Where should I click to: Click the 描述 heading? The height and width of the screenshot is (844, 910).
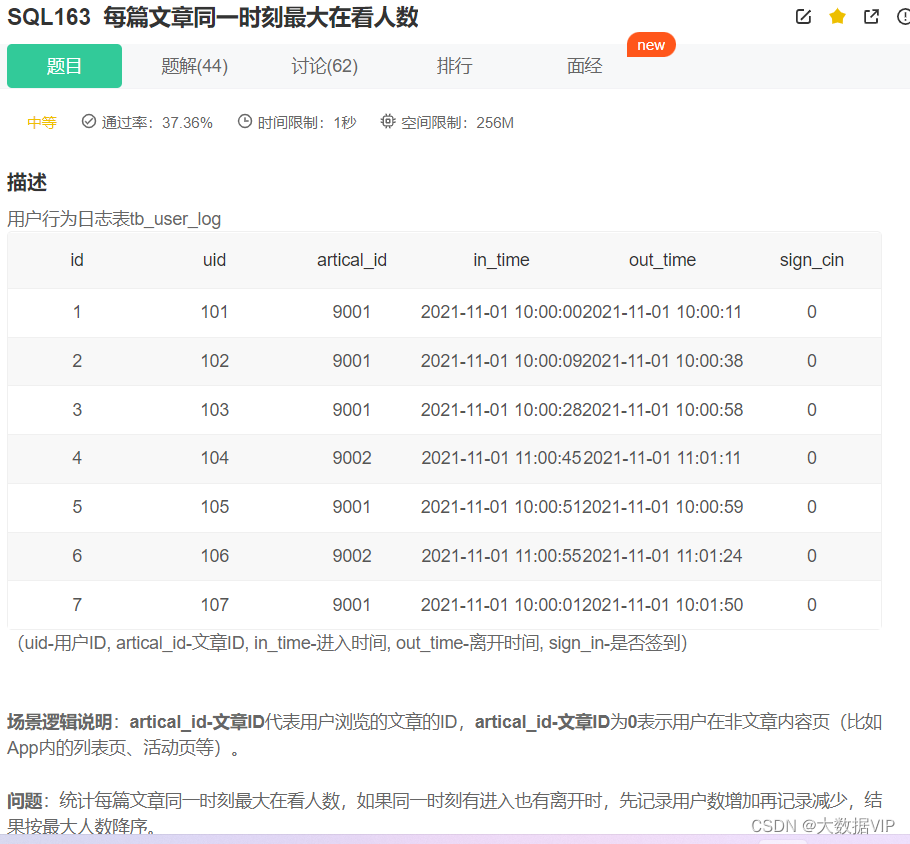[x=27, y=182]
